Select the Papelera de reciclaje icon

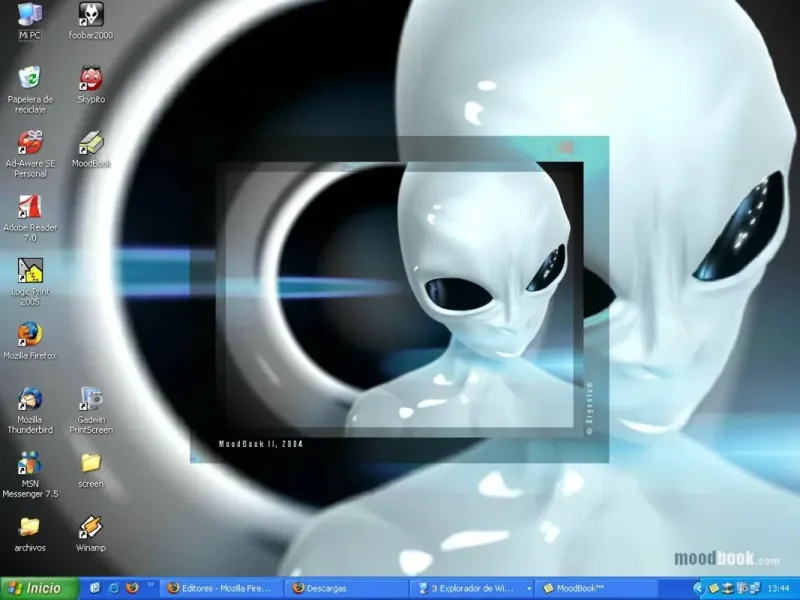tap(30, 90)
